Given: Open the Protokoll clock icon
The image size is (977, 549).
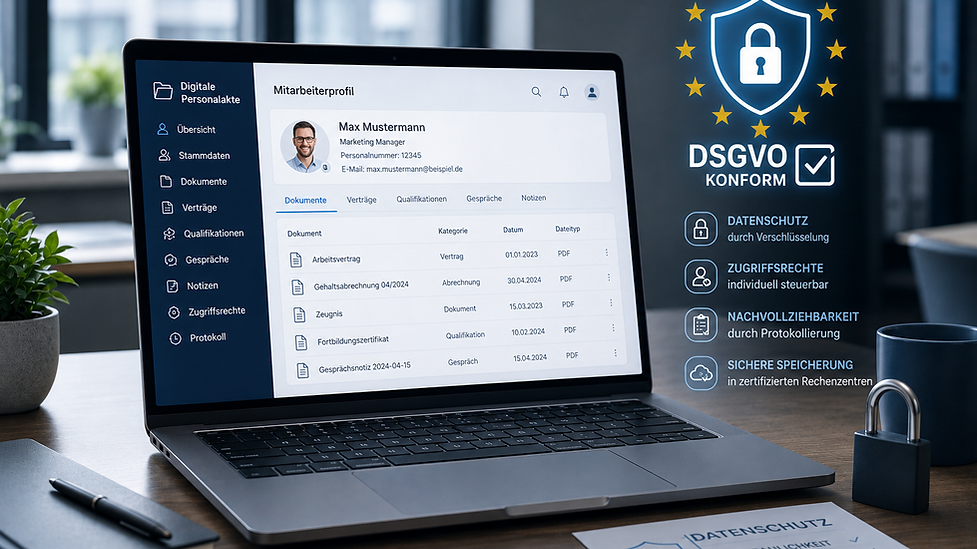Looking at the screenshot, I should 176,338.
